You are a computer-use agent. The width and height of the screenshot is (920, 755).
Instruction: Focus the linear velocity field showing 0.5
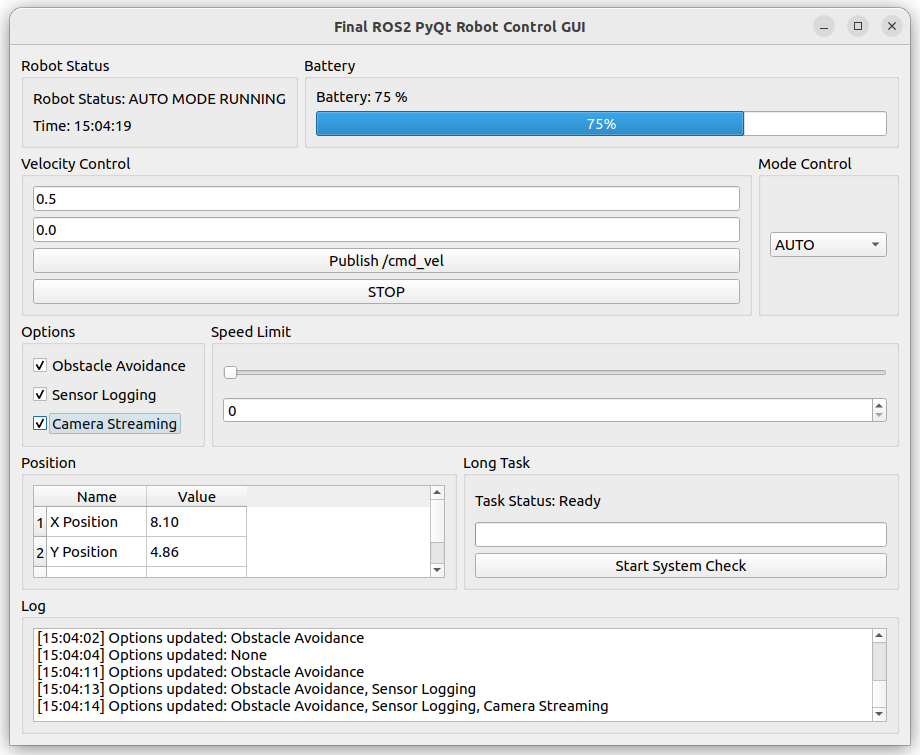point(386,199)
